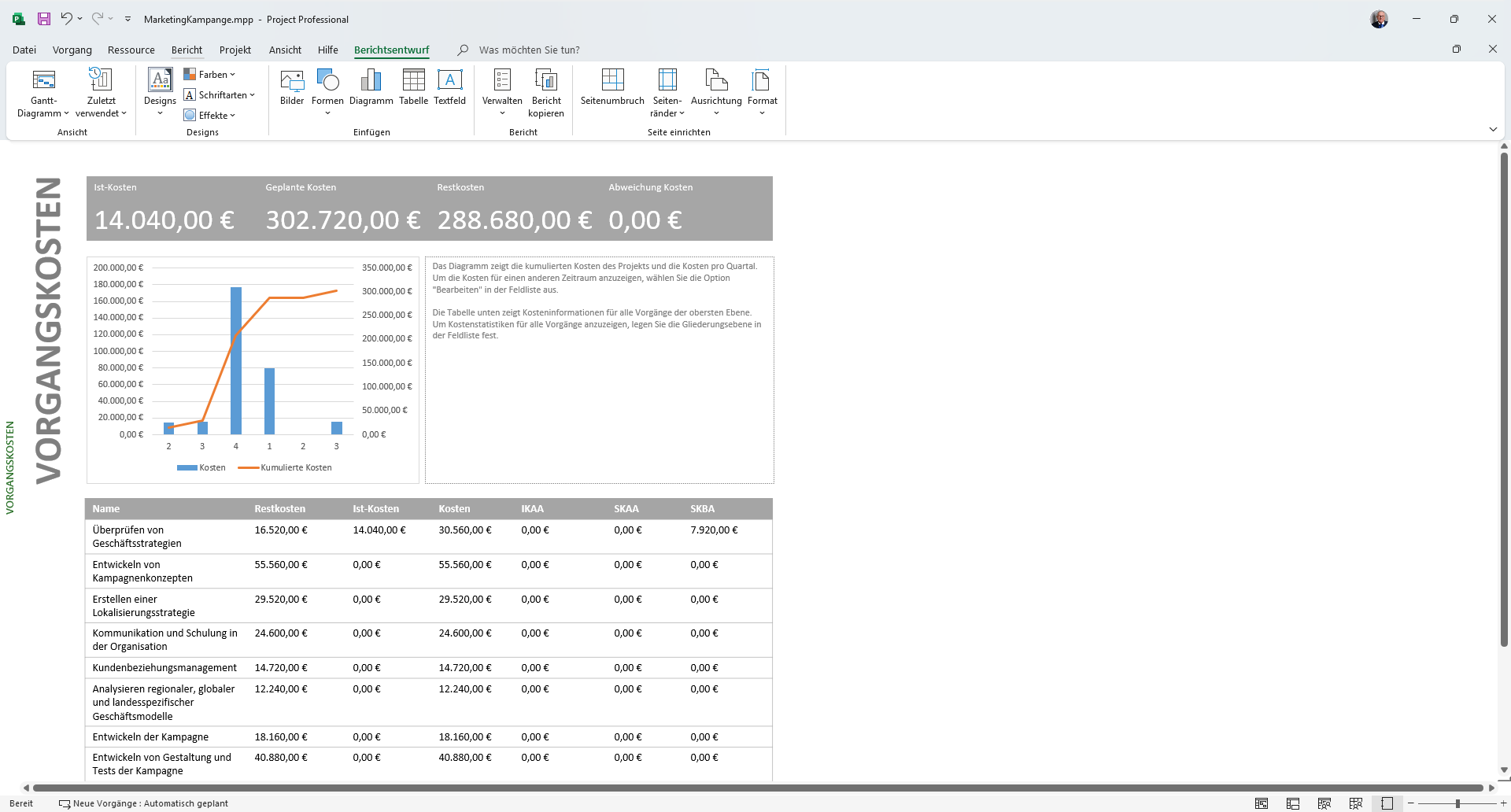Click the 'Kumulierte Kosten' chart legend entry
1511x812 pixels.
286,467
